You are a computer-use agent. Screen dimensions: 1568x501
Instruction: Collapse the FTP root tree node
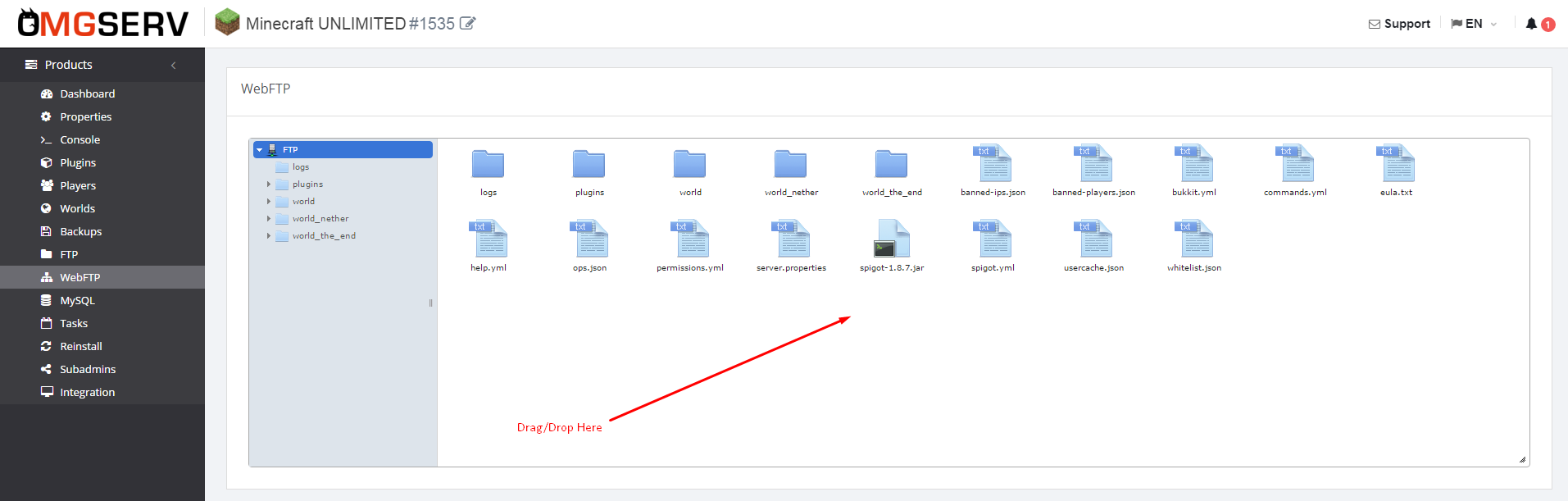[260, 150]
